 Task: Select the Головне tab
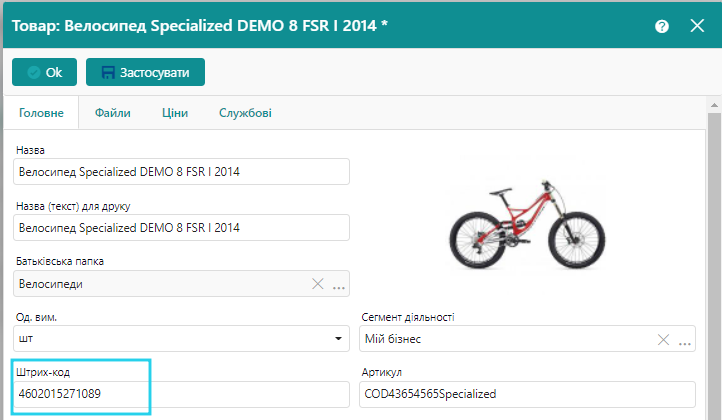[42, 113]
